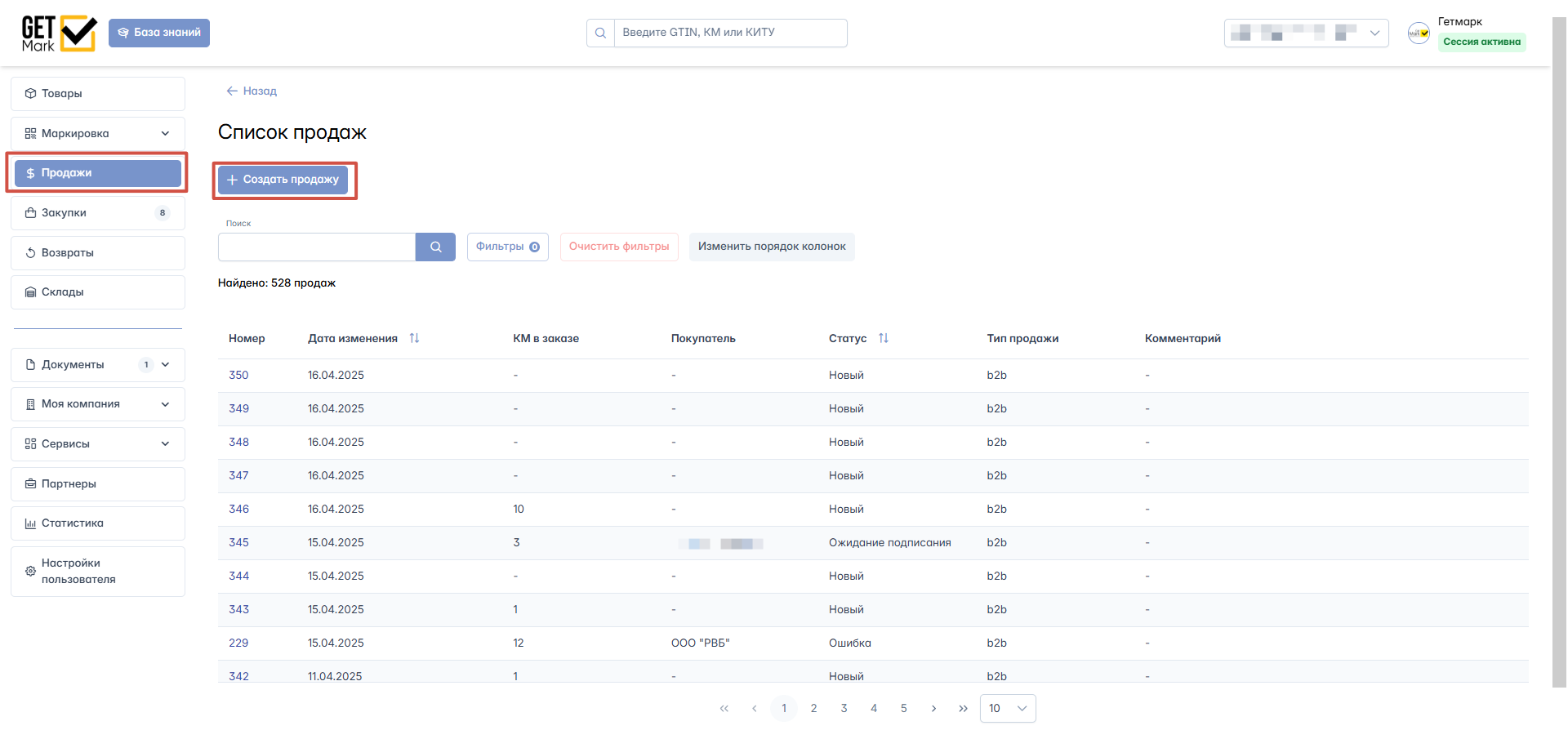
Task: Click Ожидание подписания status text
Action: pos(889,543)
